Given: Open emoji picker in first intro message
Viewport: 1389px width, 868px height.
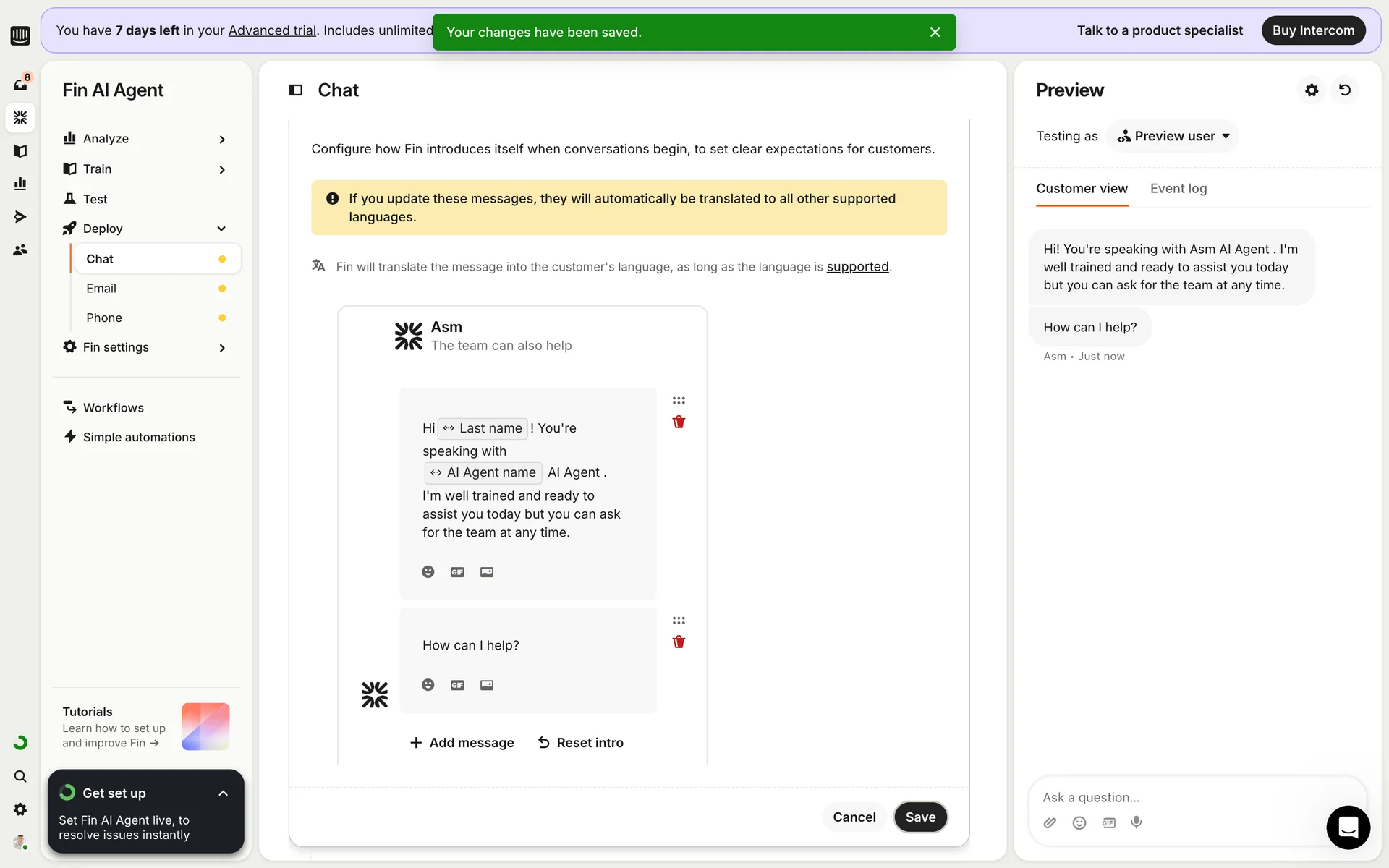Looking at the screenshot, I should 428,572.
